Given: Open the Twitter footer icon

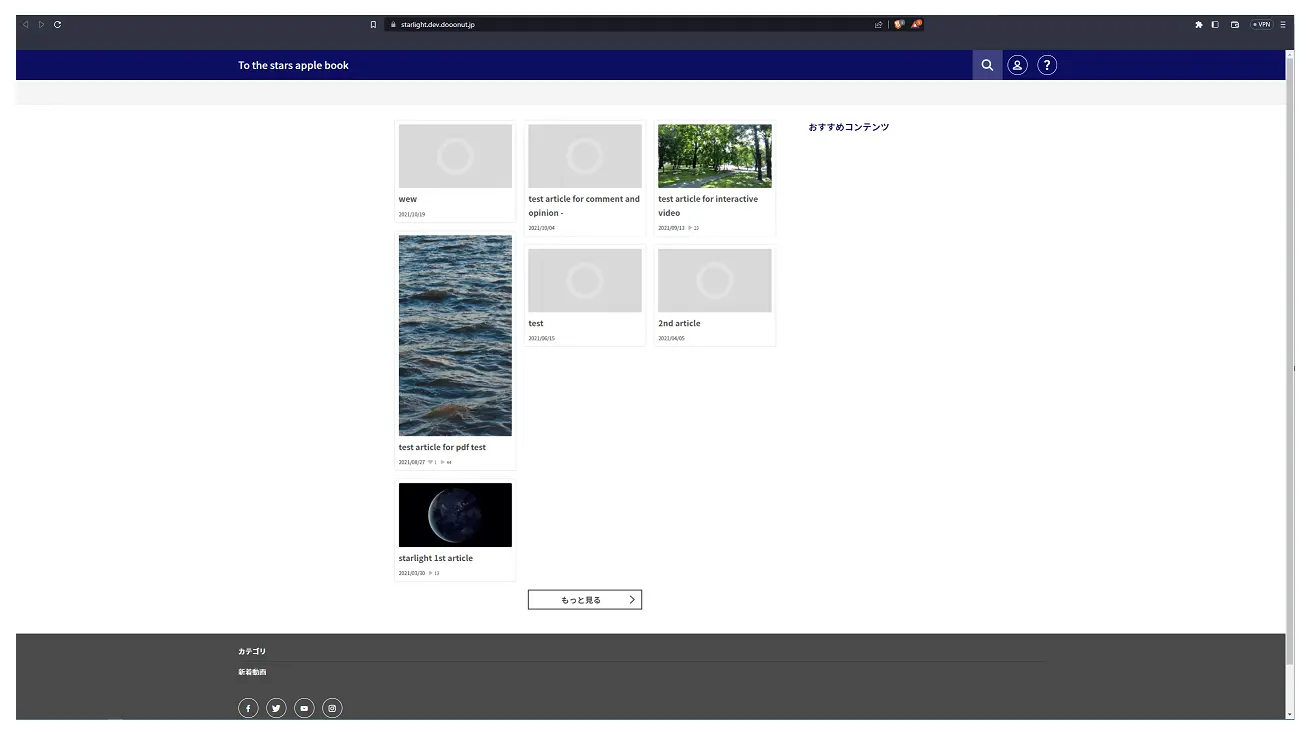Looking at the screenshot, I should coord(276,708).
